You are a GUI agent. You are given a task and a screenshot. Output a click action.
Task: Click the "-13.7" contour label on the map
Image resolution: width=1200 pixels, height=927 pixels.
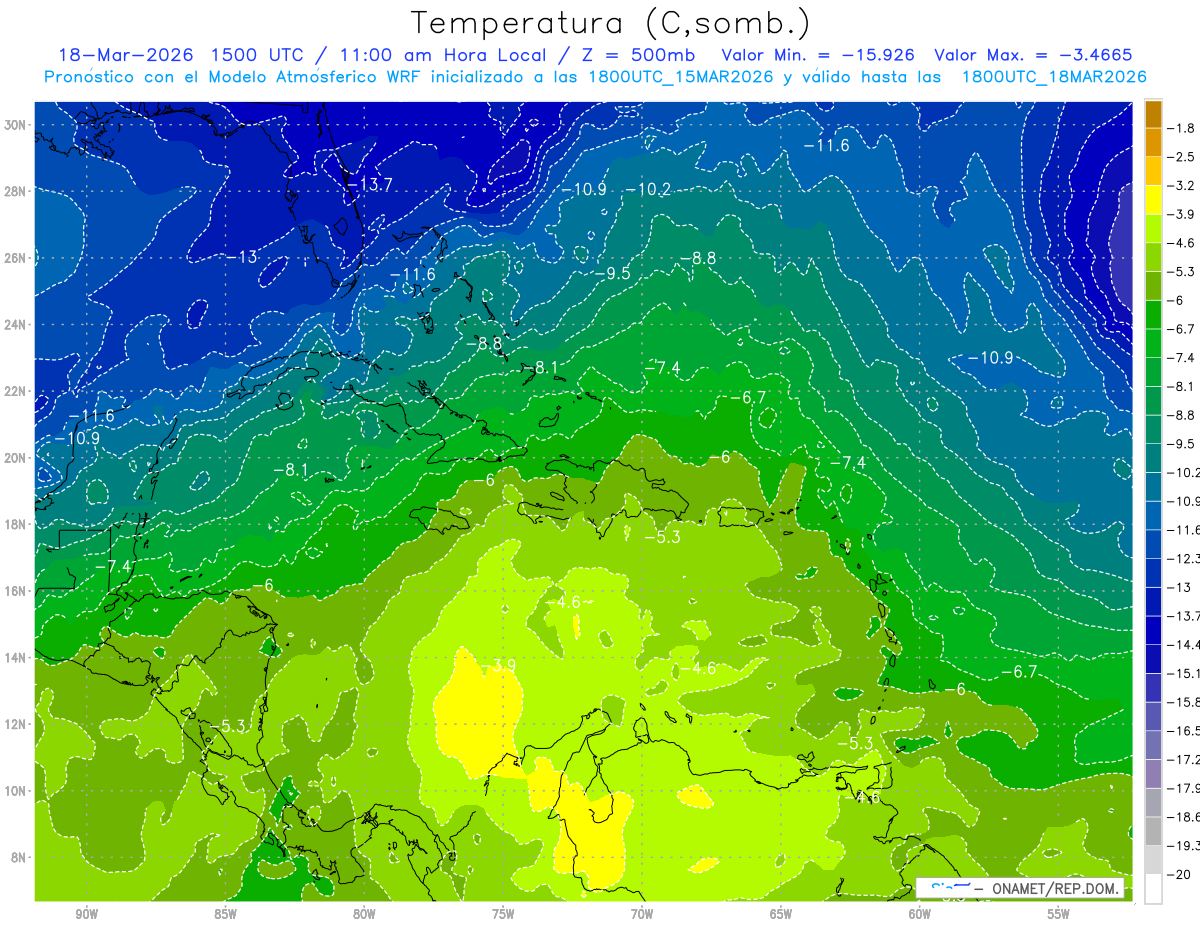pyautogui.click(x=369, y=184)
